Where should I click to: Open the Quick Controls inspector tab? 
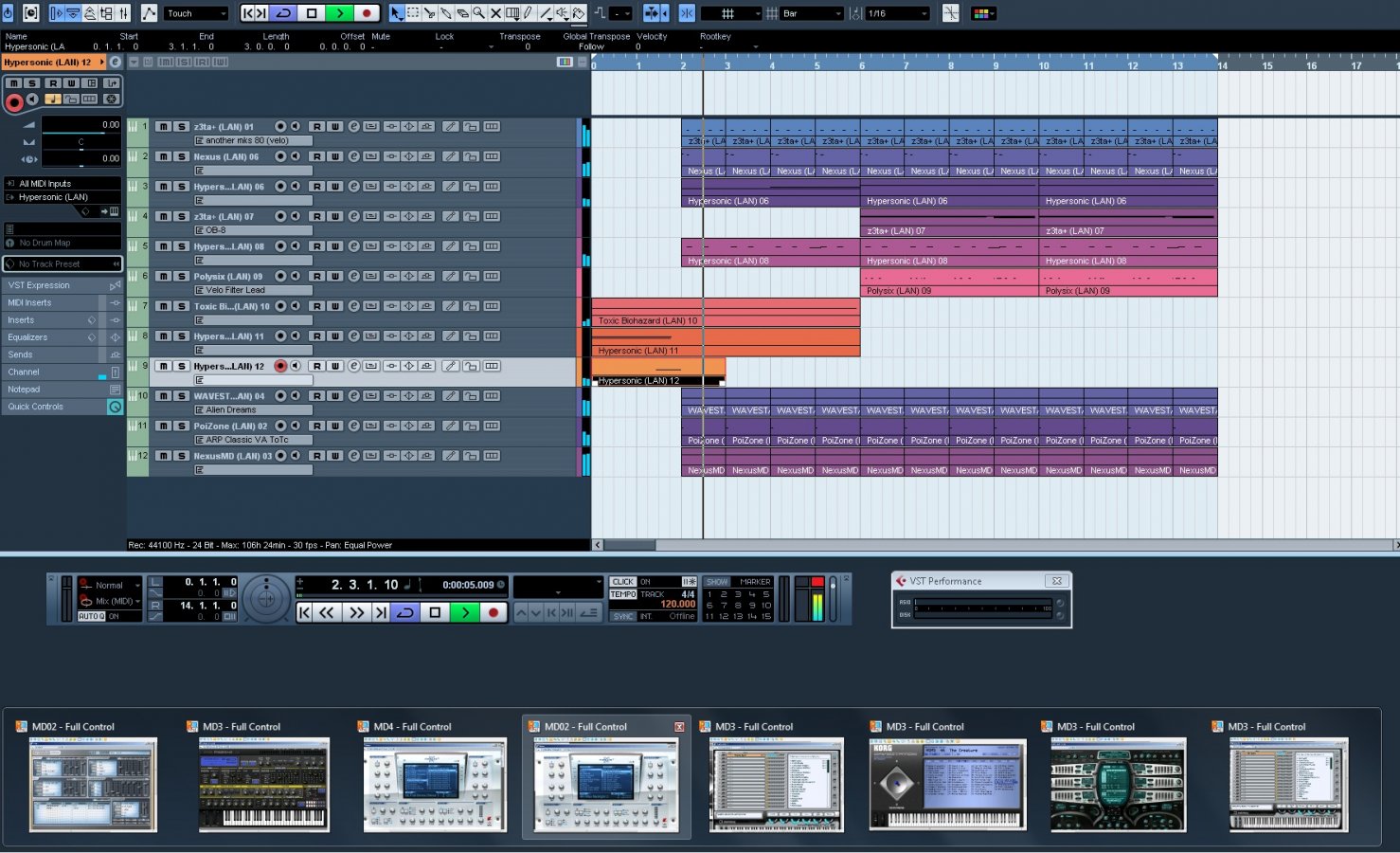(x=63, y=407)
